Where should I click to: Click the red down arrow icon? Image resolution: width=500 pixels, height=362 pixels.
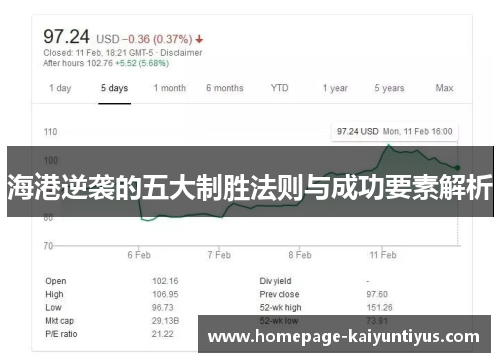(199, 40)
